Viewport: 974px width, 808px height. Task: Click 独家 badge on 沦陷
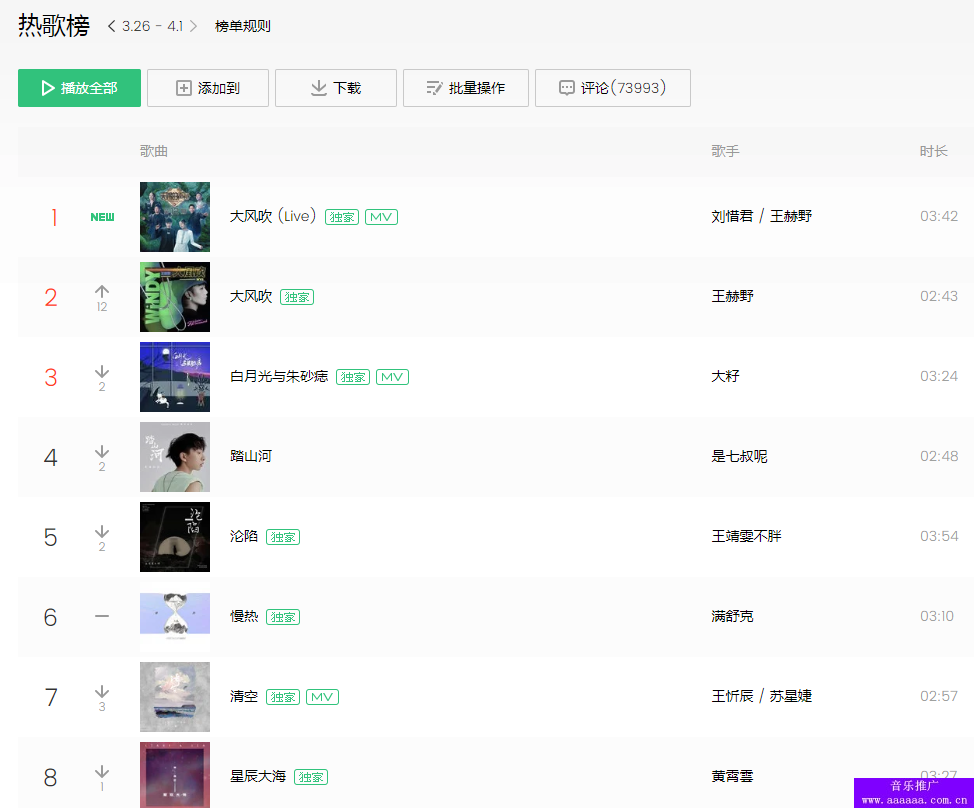click(283, 537)
